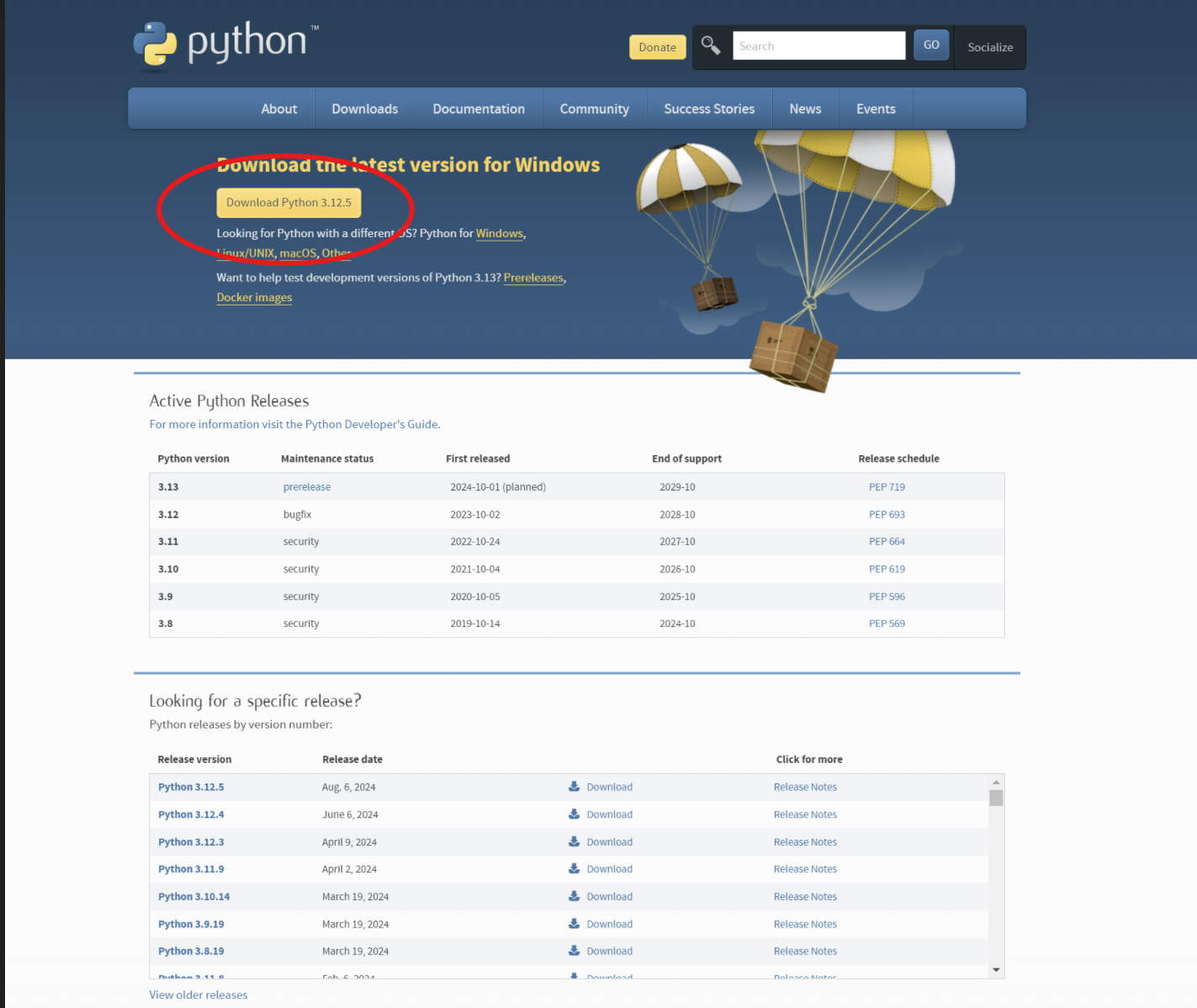Open the Python 3.12.5 release page

click(x=191, y=787)
